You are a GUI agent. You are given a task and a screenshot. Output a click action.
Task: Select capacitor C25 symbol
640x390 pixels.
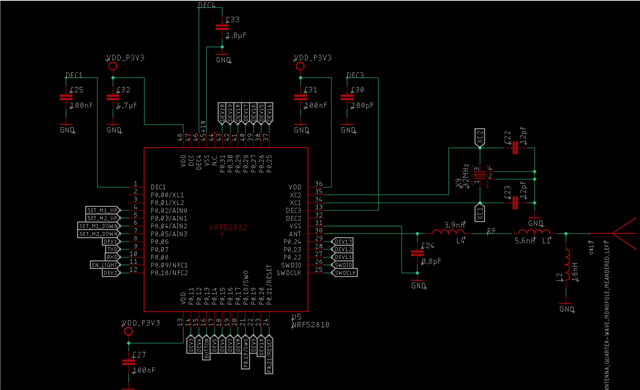pos(66,98)
